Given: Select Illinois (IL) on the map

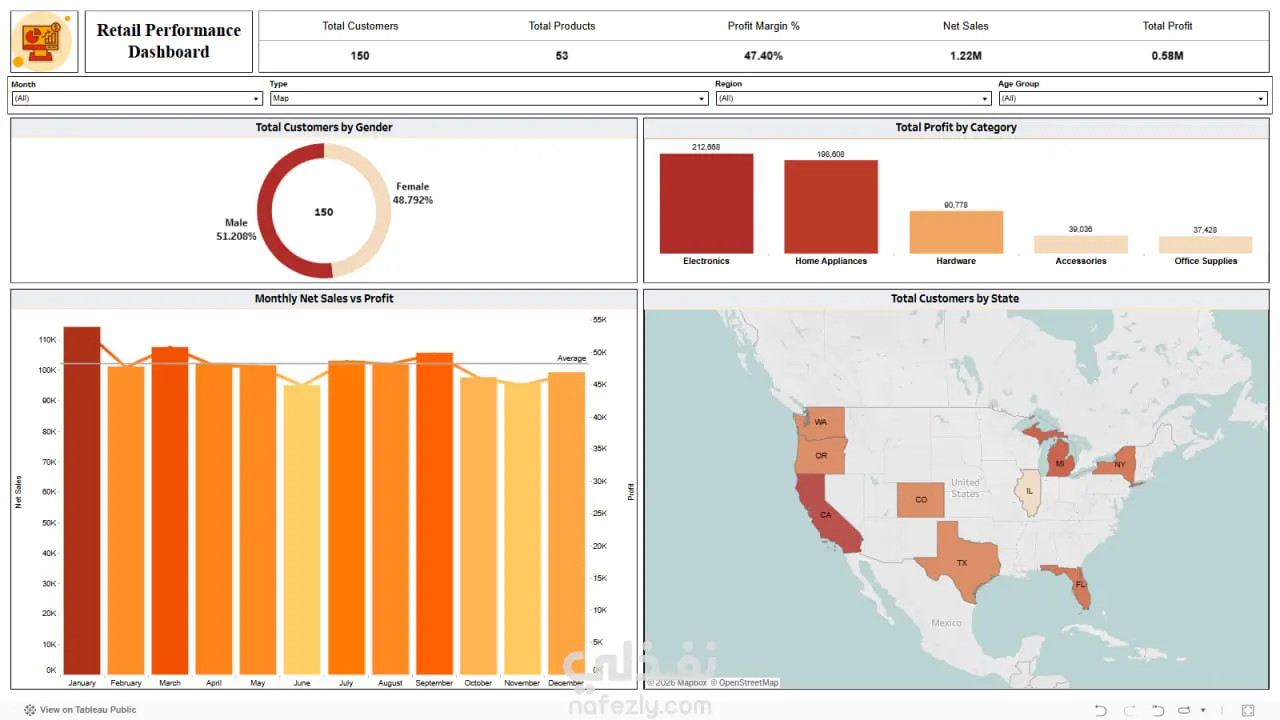Looking at the screenshot, I should click(1028, 491).
